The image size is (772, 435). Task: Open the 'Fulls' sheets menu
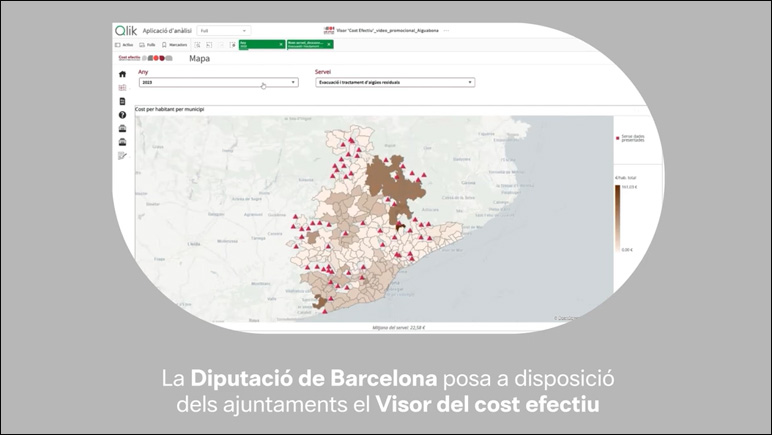147,45
